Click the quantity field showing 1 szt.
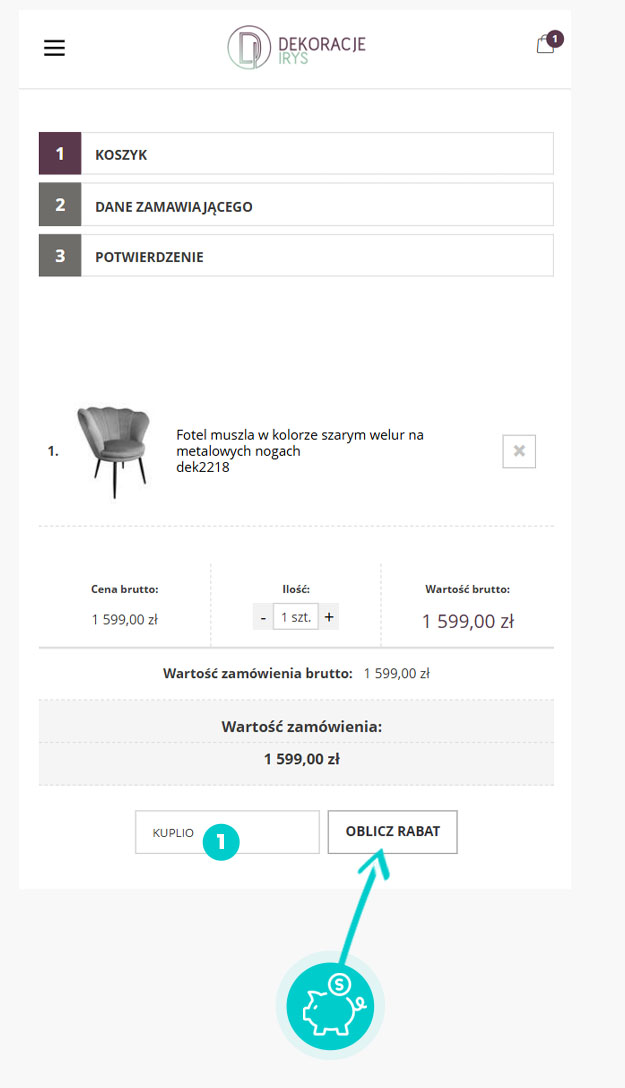The height and width of the screenshot is (1088, 625). 296,617
